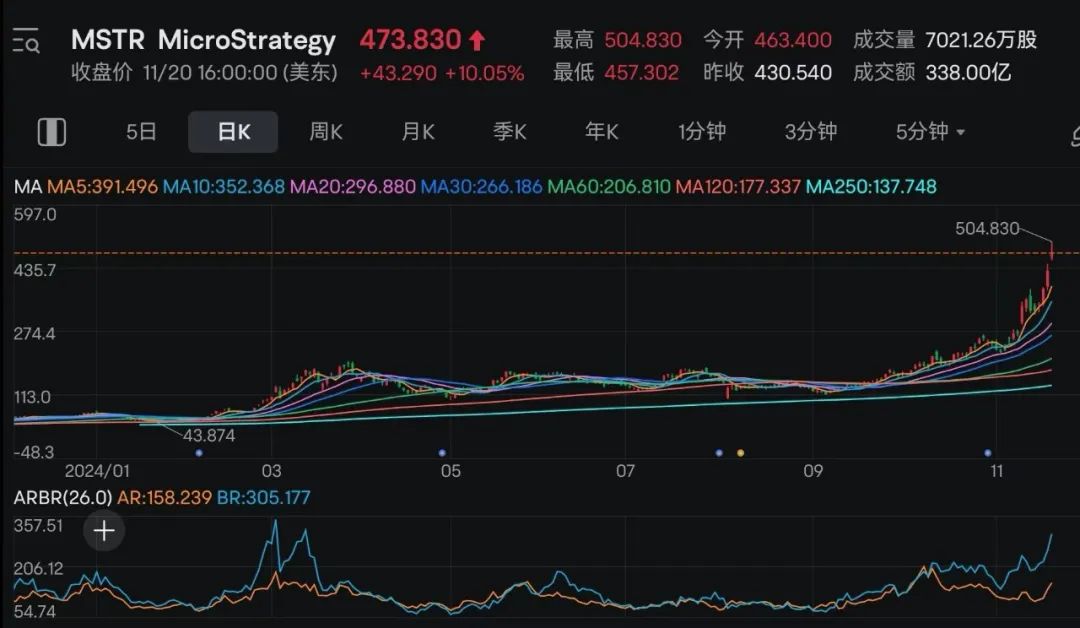The width and height of the screenshot is (1080, 628).
Task: Expand the 5分钟 interval dropdown
Action: 930,132
